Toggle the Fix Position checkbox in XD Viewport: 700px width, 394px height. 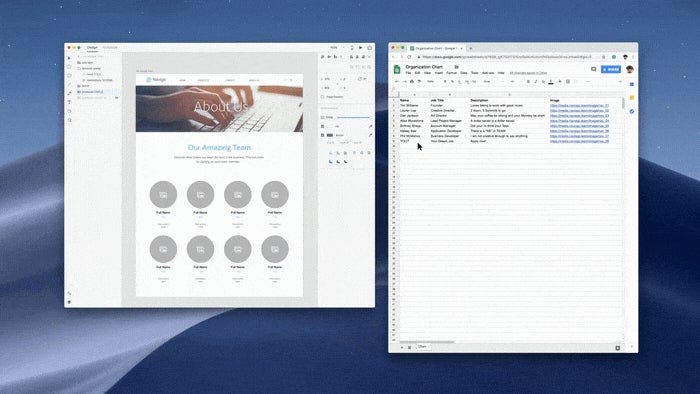(x=322, y=97)
